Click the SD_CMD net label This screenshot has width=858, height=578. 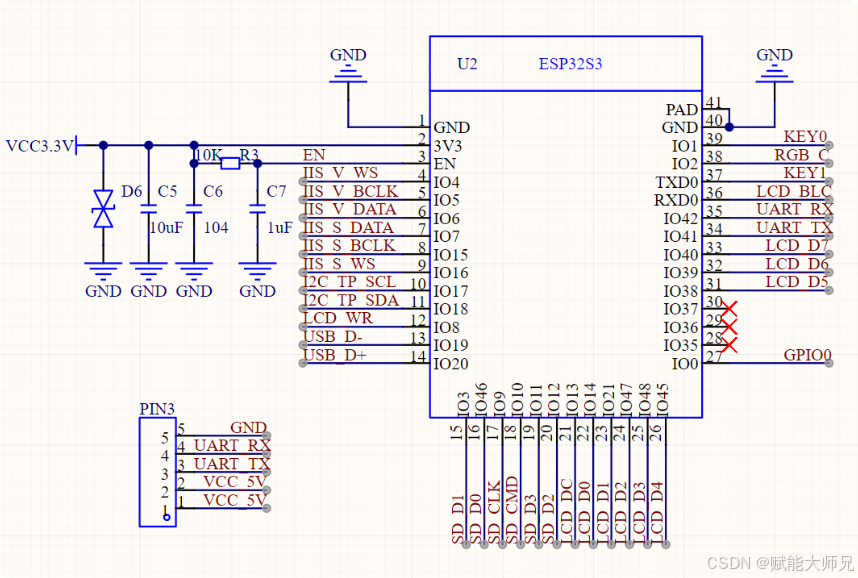(512, 510)
